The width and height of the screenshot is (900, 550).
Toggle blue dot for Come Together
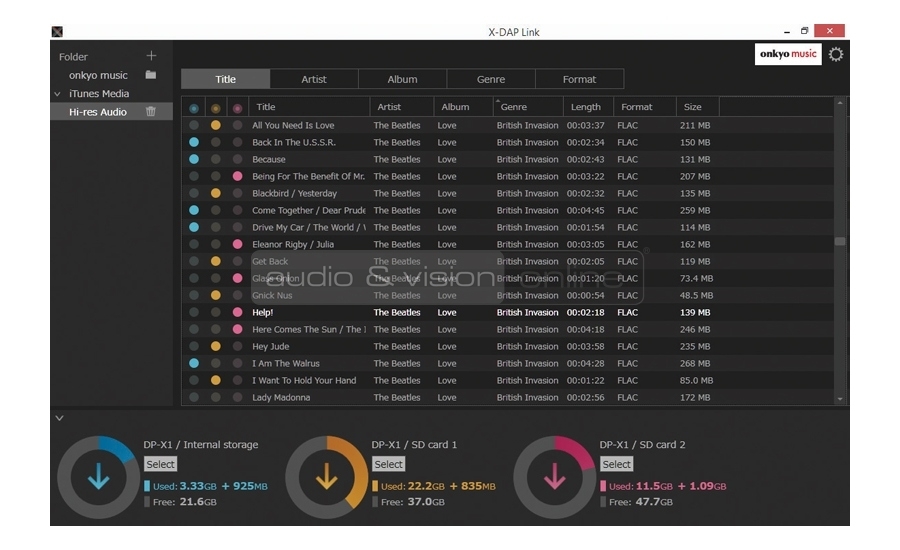click(x=194, y=210)
